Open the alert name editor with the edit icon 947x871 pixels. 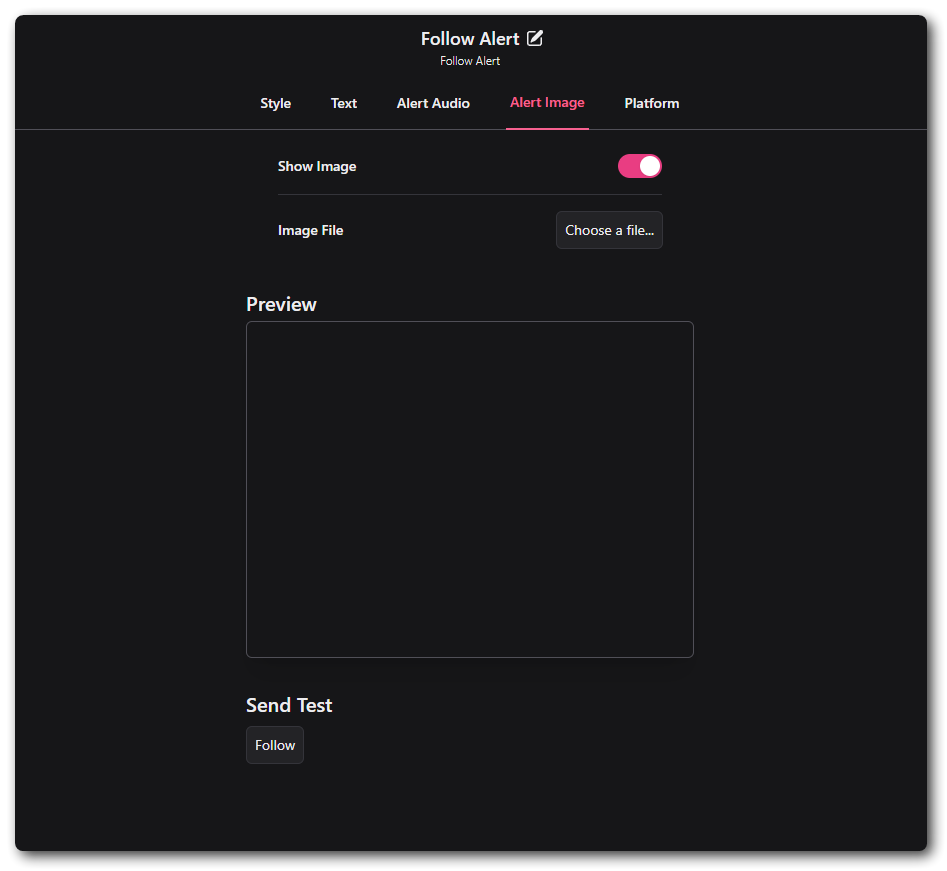534,38
